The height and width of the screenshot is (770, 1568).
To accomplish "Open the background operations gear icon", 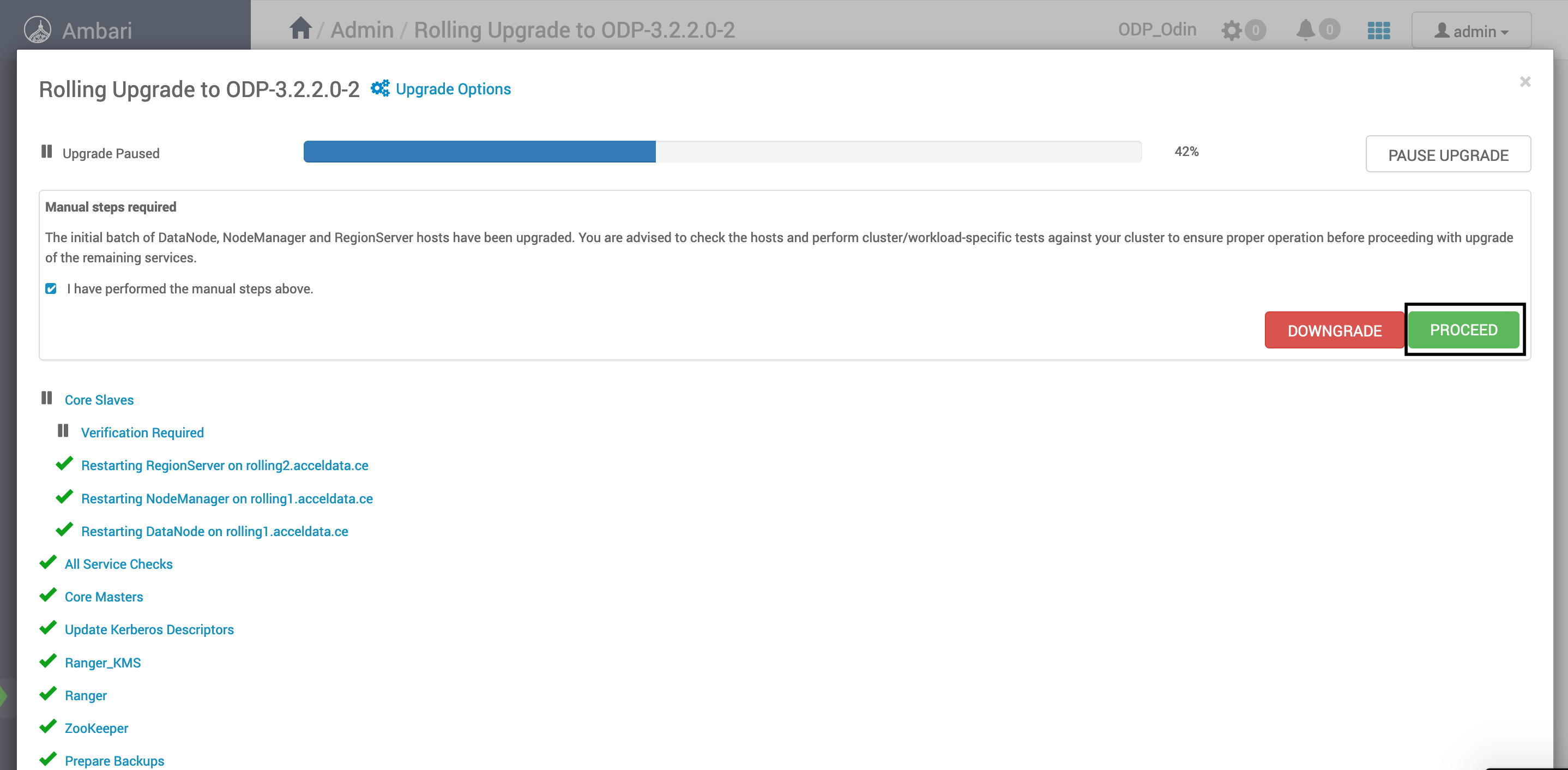I will (x=1232, y=30).
